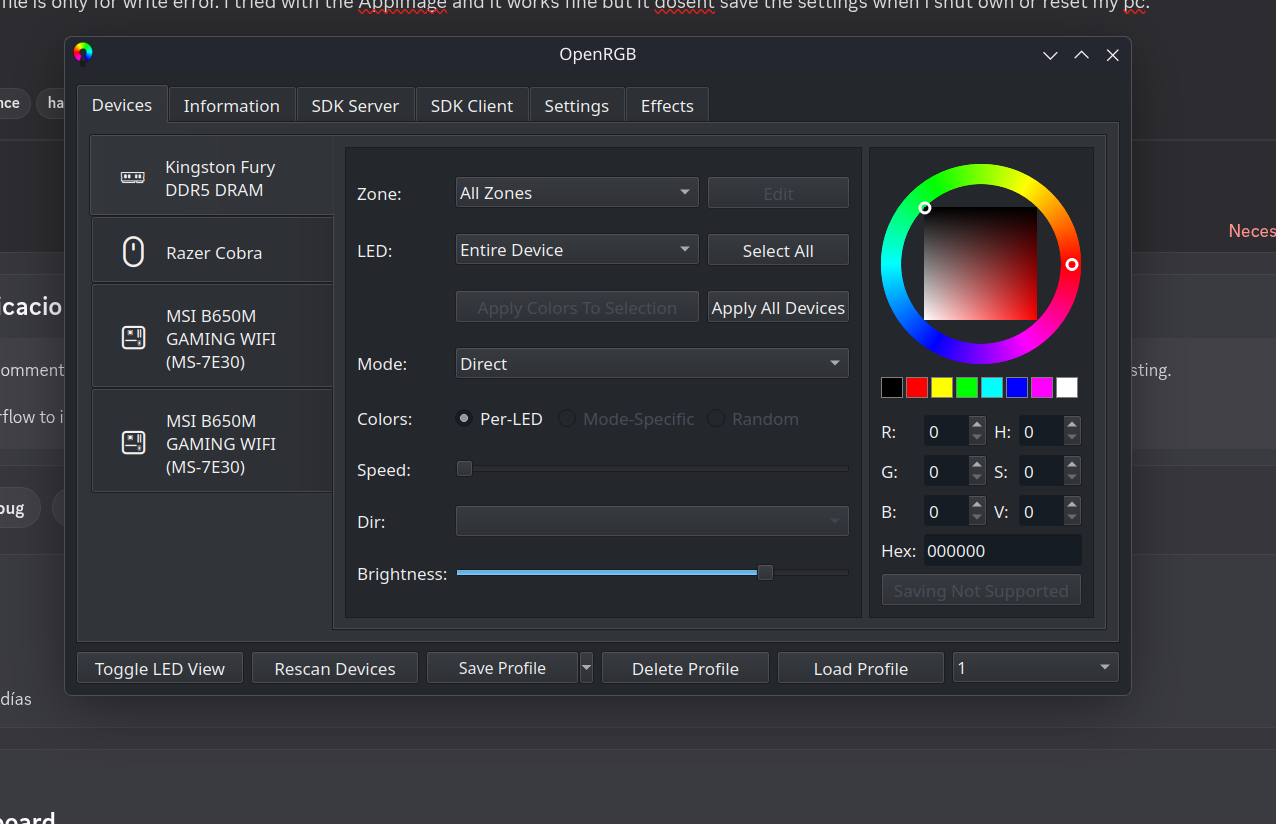The image size is (1276, 824).
Task: Open the Dir direction dropdown
Action: tap(652, 521)
